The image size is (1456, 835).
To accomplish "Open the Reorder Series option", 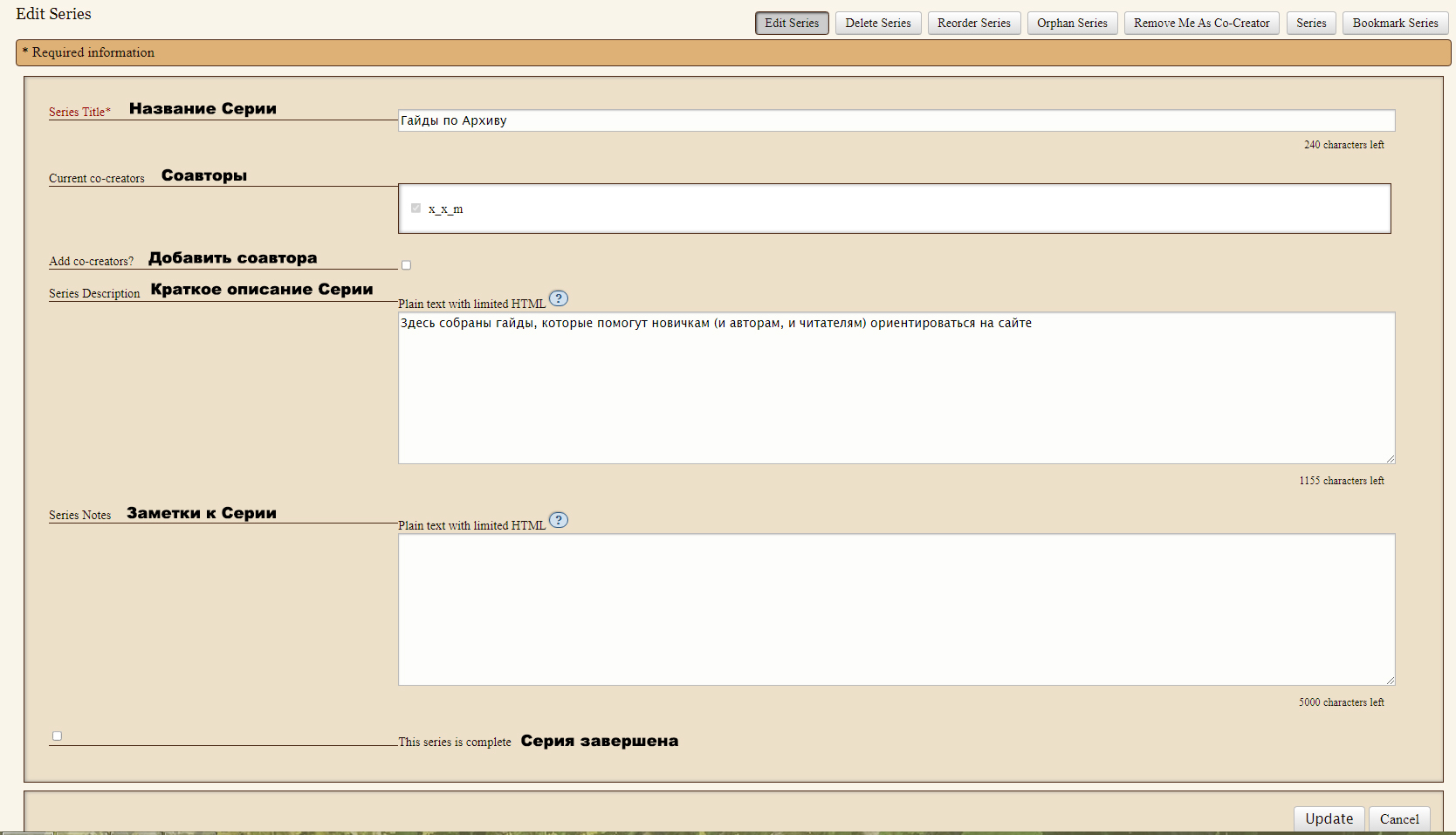I will (x=974, y=23).
